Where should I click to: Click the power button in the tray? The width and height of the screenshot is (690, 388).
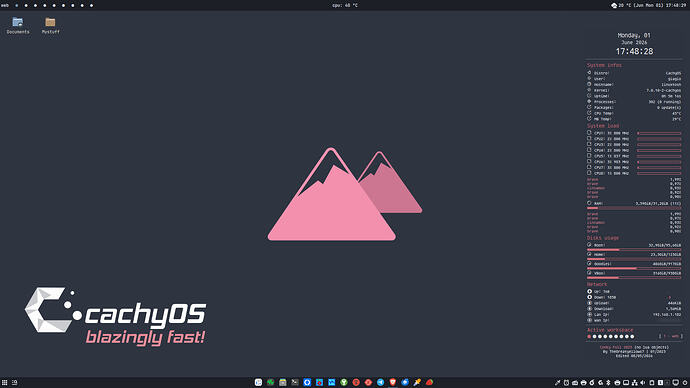coord(685,383)
